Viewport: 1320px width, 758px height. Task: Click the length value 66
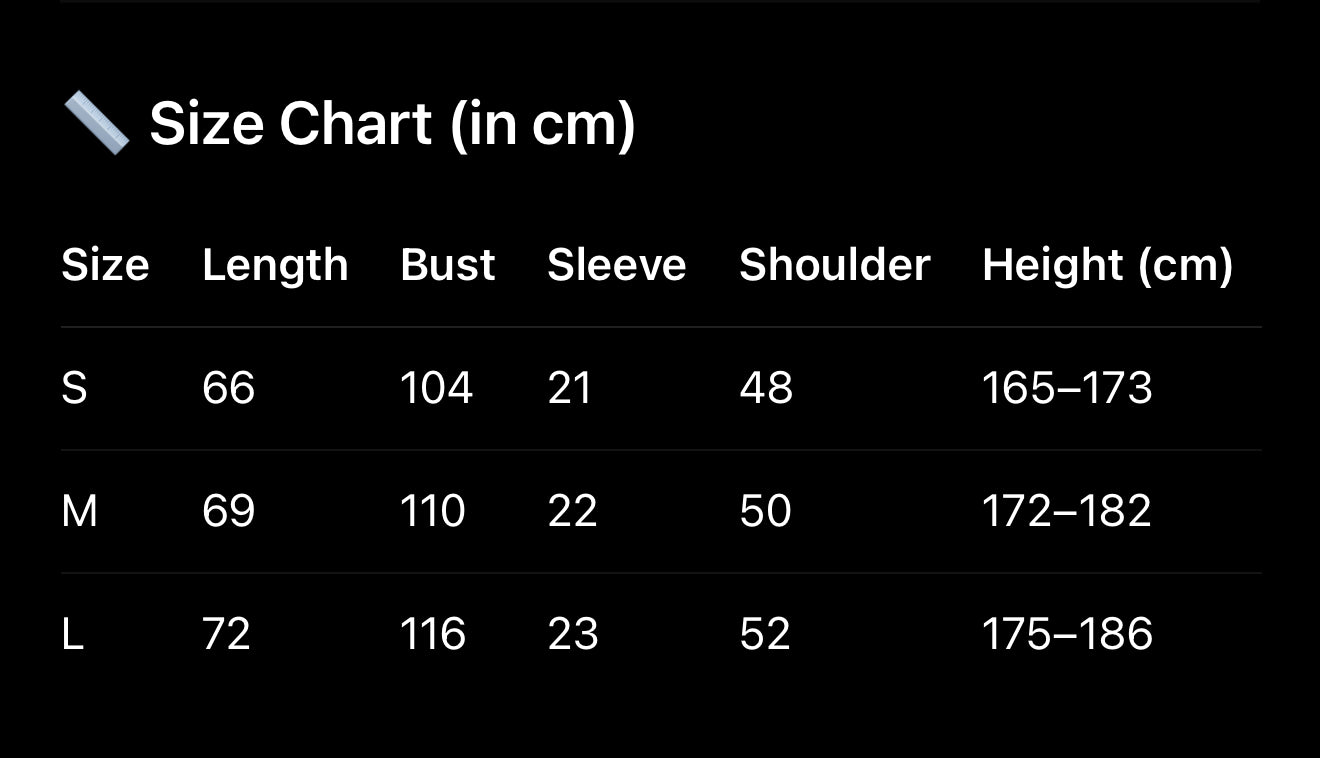click(229, 388)
